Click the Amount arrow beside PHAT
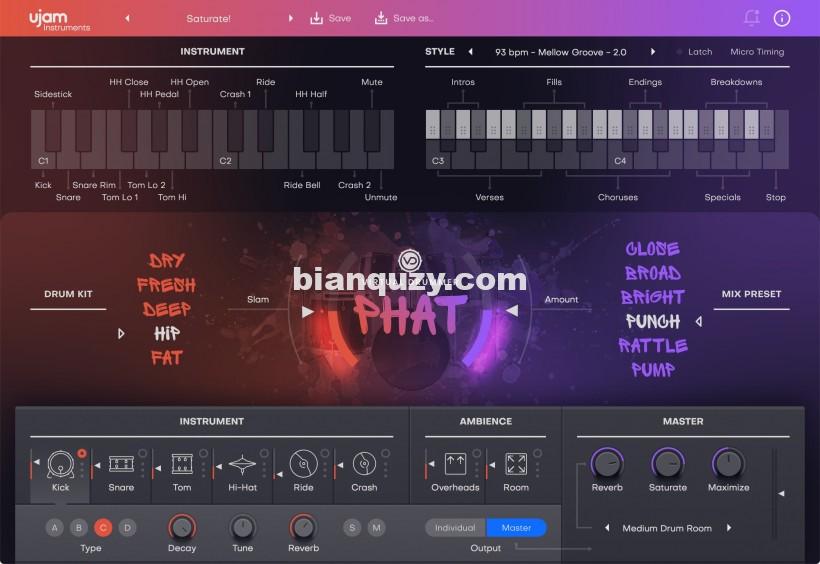 512,311
